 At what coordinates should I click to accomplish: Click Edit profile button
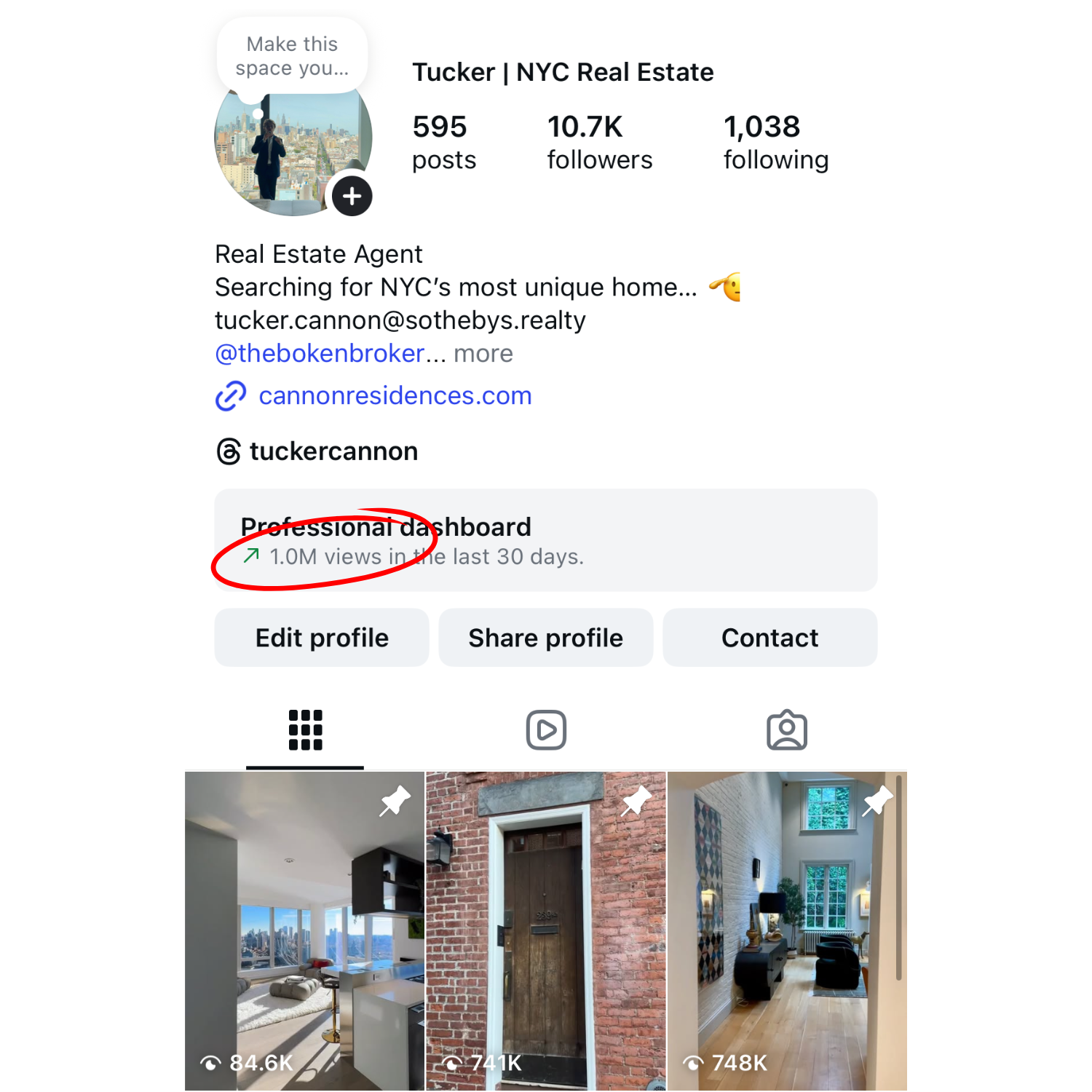[x=322, y=638]
